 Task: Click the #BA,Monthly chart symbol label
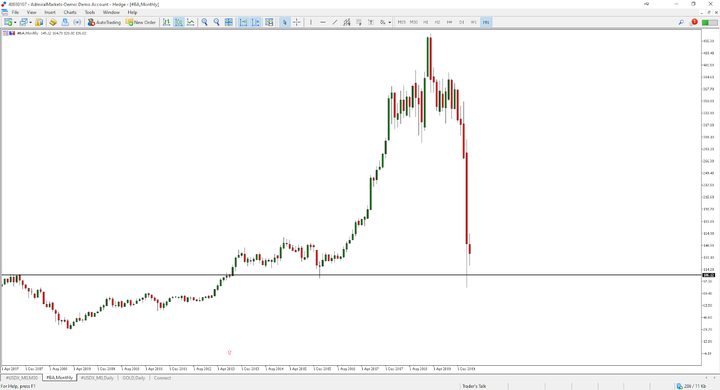(28, 33)
